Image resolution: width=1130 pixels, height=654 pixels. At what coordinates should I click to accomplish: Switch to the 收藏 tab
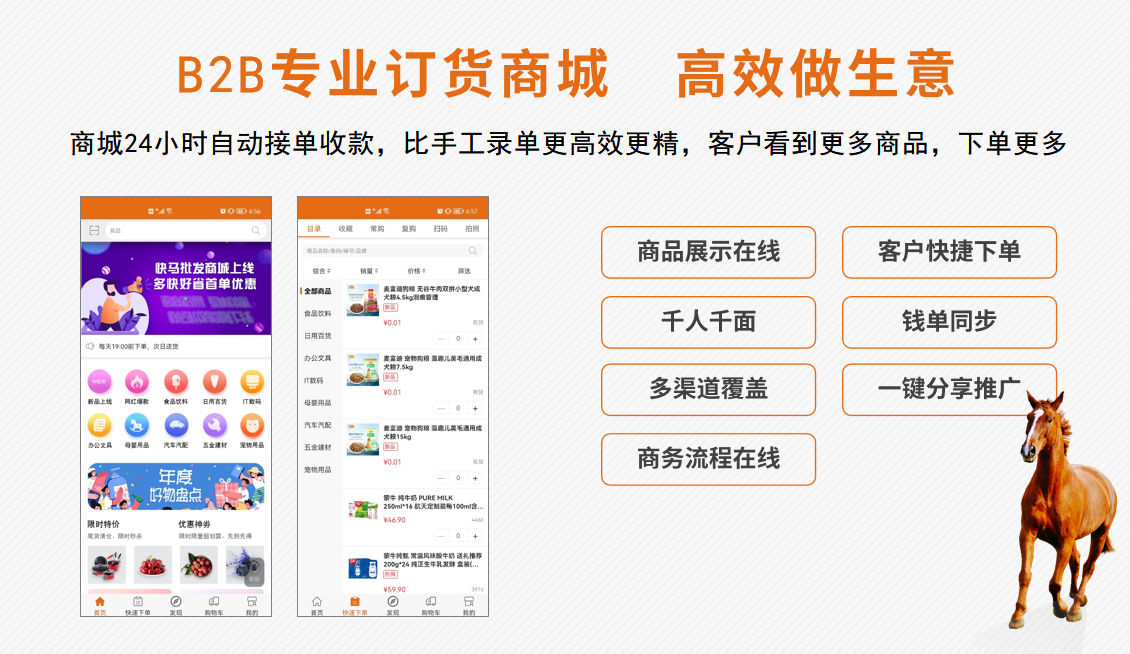[x=346, y=229]
